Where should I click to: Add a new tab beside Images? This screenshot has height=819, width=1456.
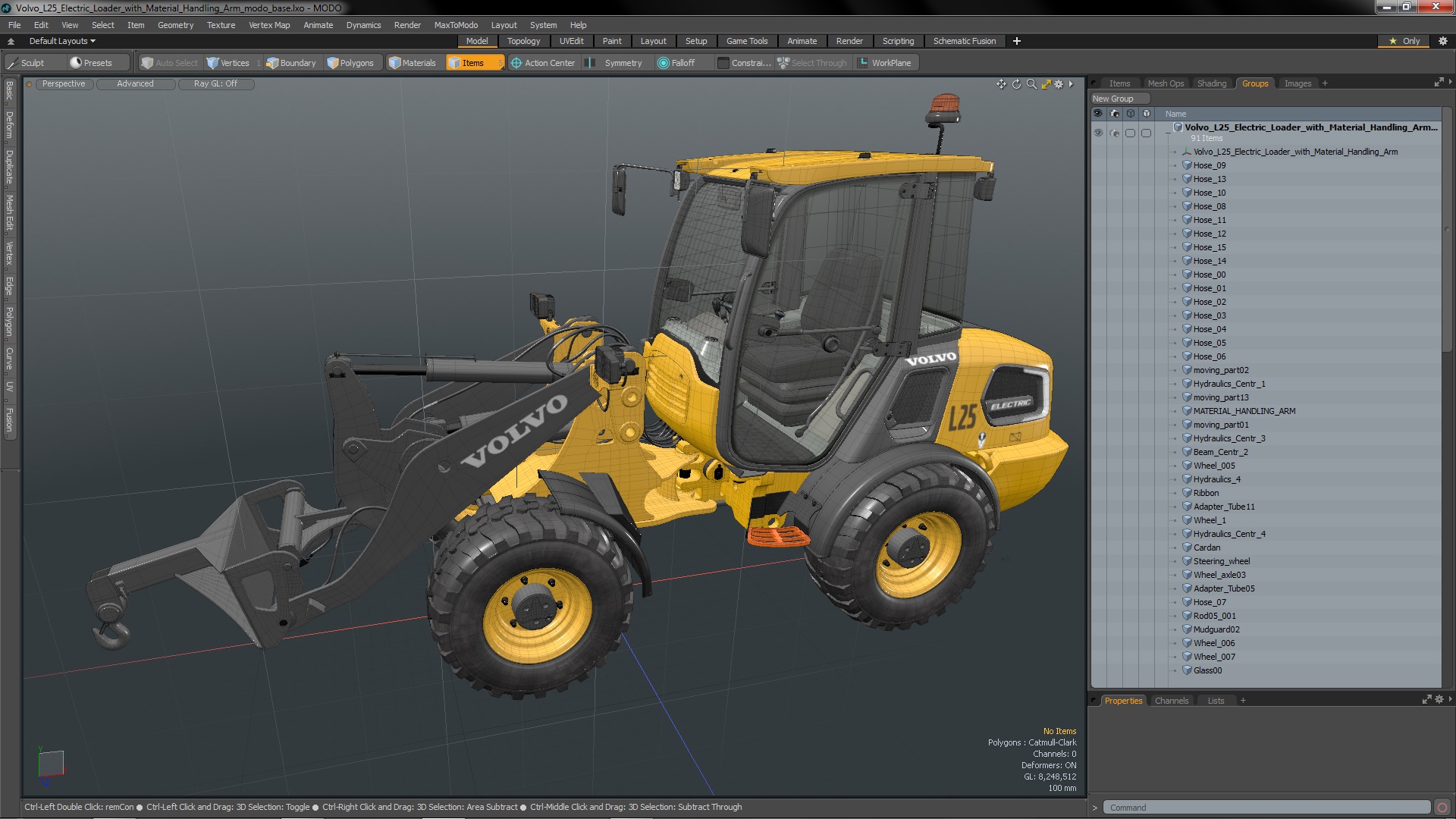1324,83
